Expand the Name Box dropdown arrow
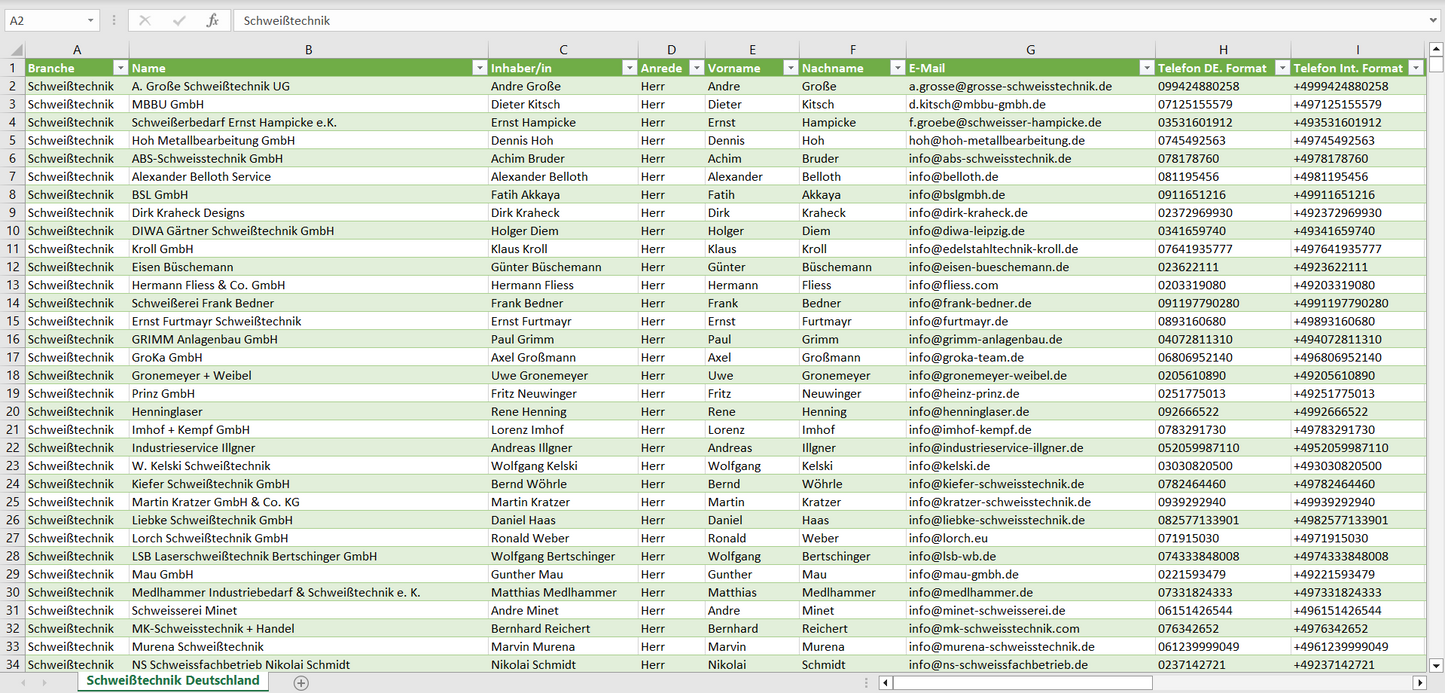This screenshot has height=693, width=1445. [x=90, y=20]
